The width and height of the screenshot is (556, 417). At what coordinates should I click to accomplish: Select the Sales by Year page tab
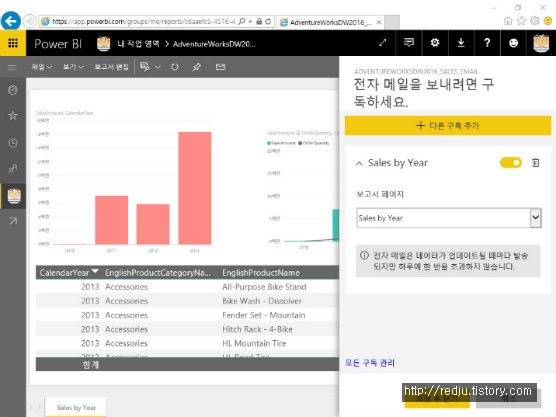tap(76, 407)
